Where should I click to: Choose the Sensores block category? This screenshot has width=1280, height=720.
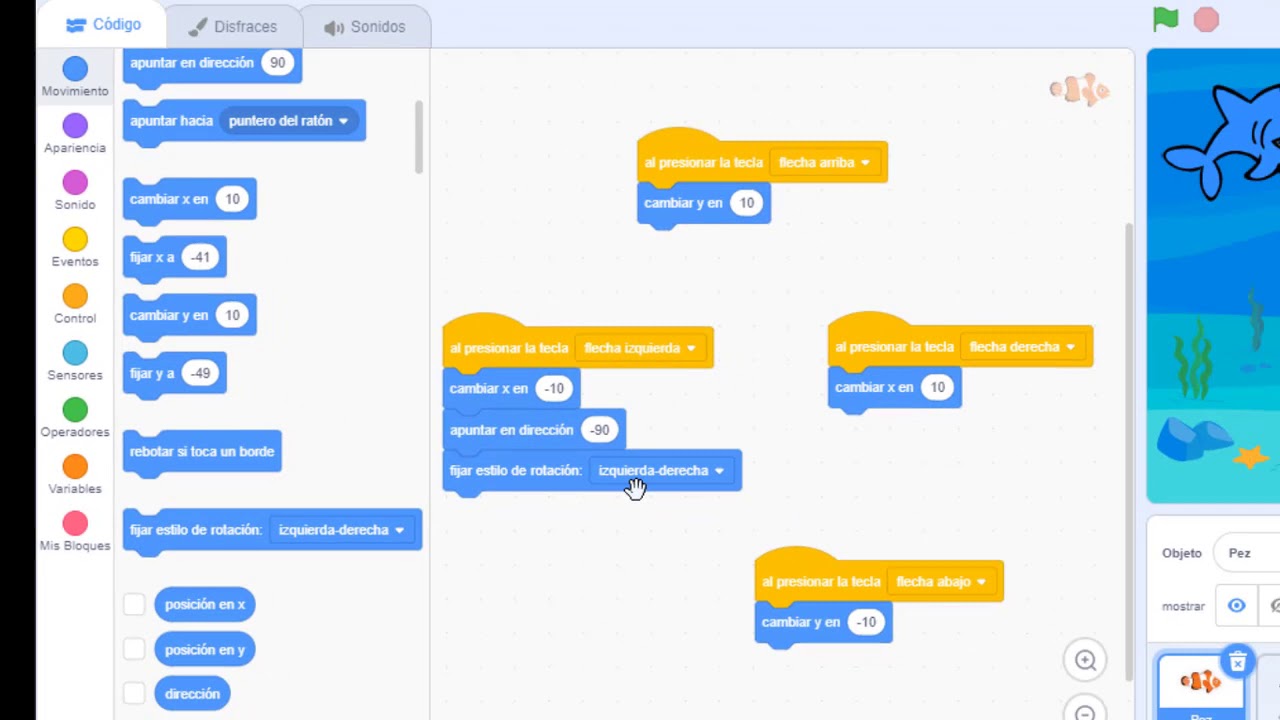click(x=75, y=362)
